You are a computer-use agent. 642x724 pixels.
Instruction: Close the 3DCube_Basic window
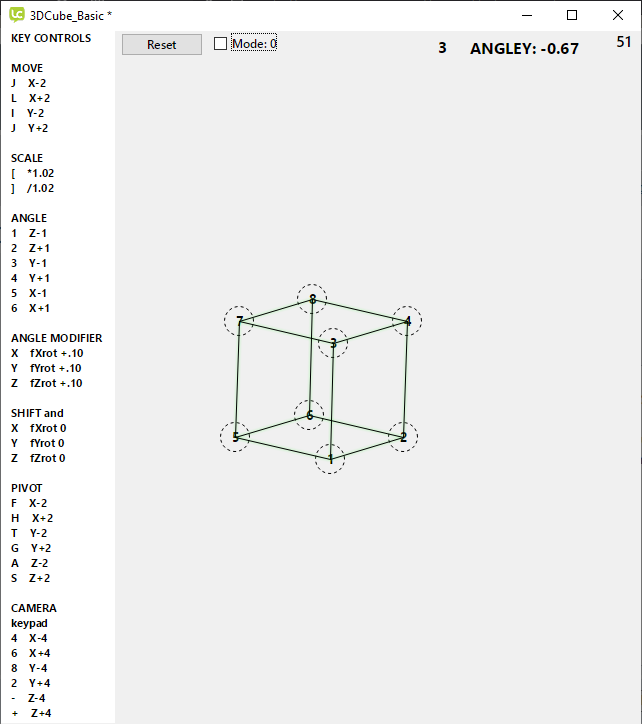(618, 15)
